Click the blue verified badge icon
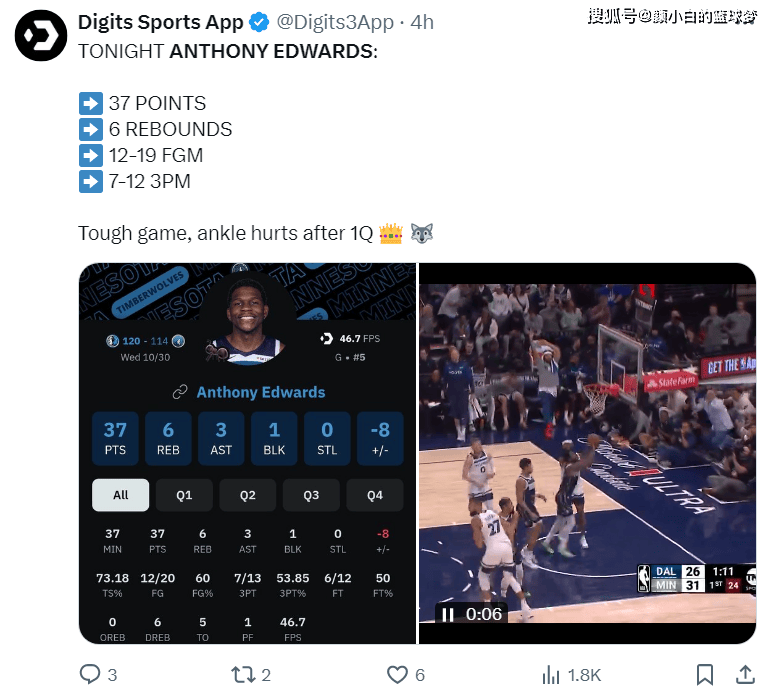The height and width of the screenshot is (697, 772). tap(259, 23)
